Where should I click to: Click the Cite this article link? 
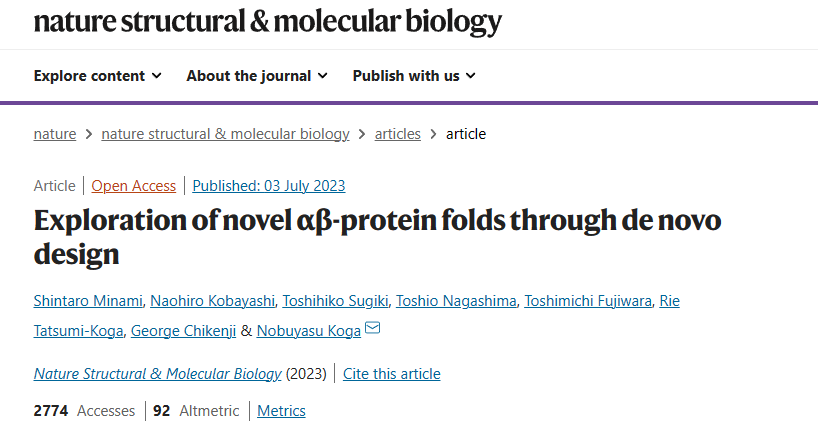point(392,374)
